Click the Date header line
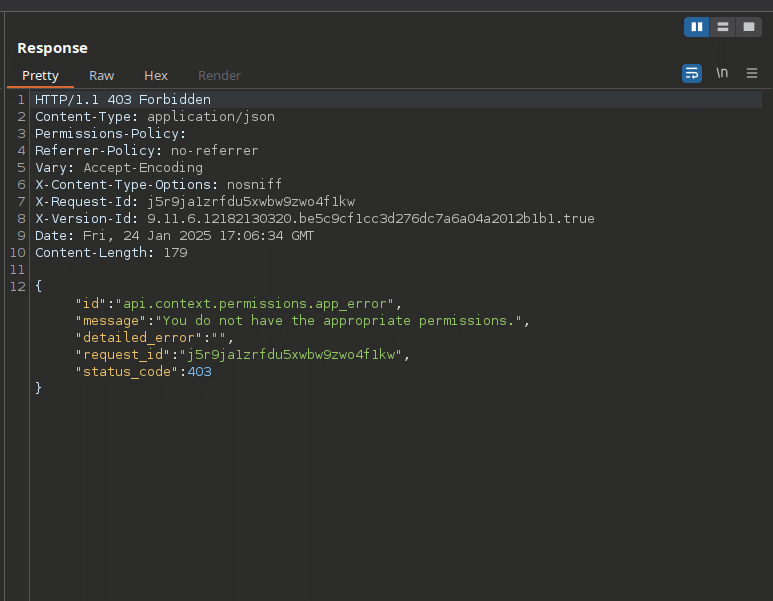The height and width of the screenshot is (601, 773). [174, 236]
